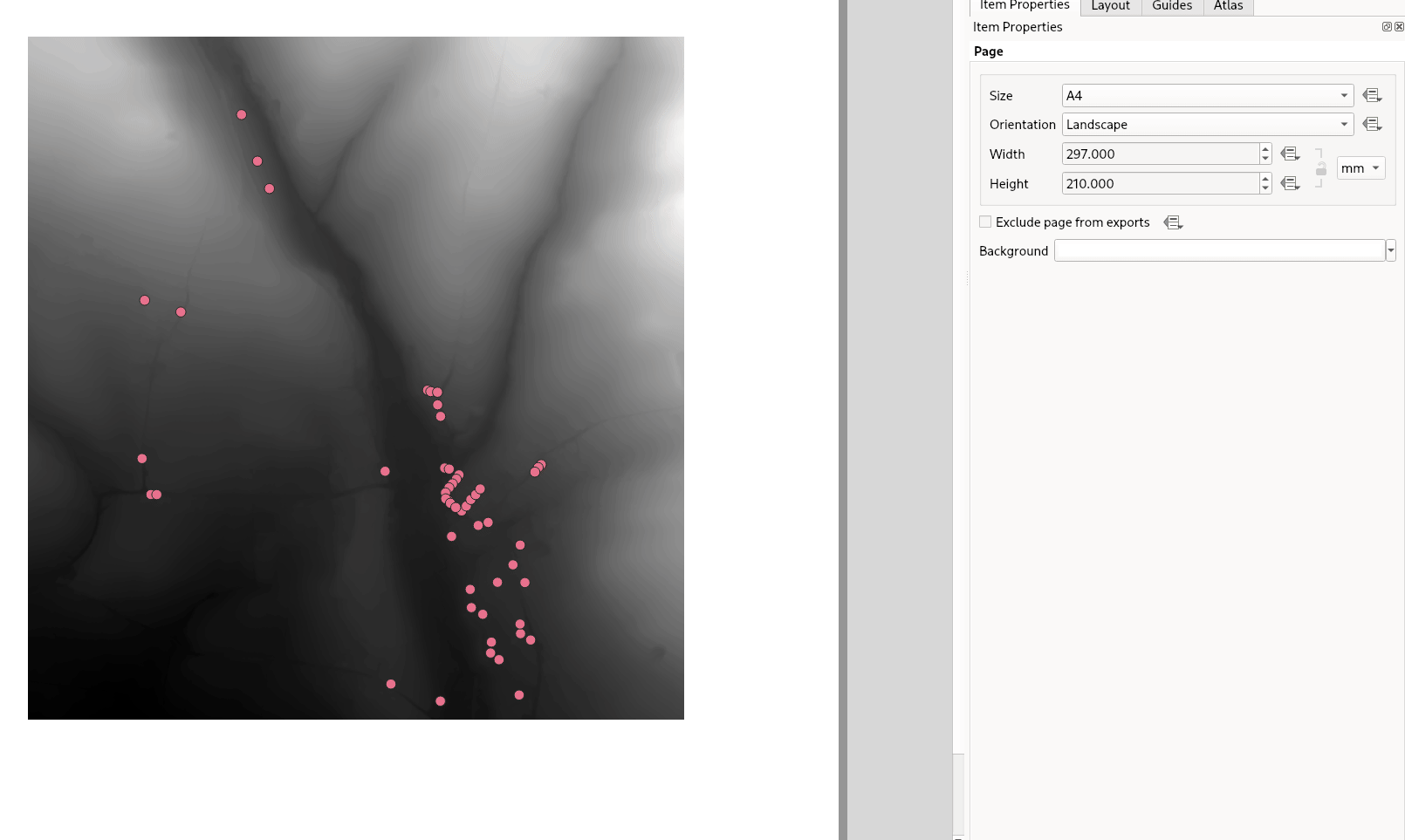Open data-defined override for Width

click(1290, 154)
